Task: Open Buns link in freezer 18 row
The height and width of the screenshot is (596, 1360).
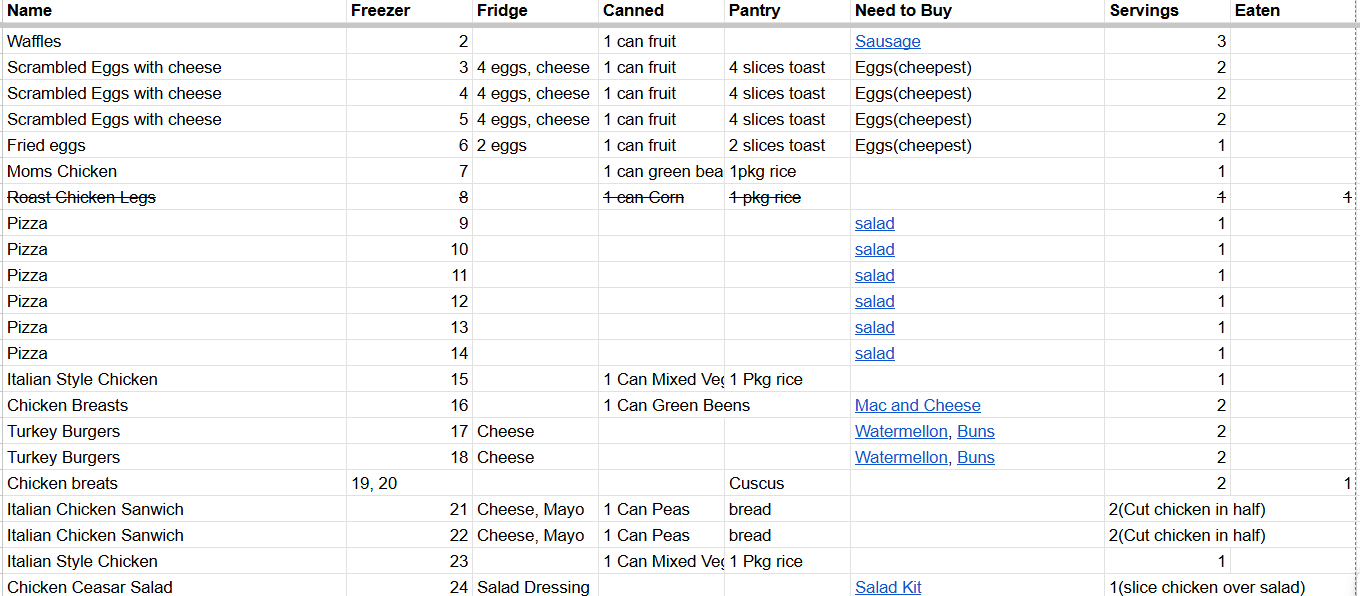Action: (x=976, y=457)
